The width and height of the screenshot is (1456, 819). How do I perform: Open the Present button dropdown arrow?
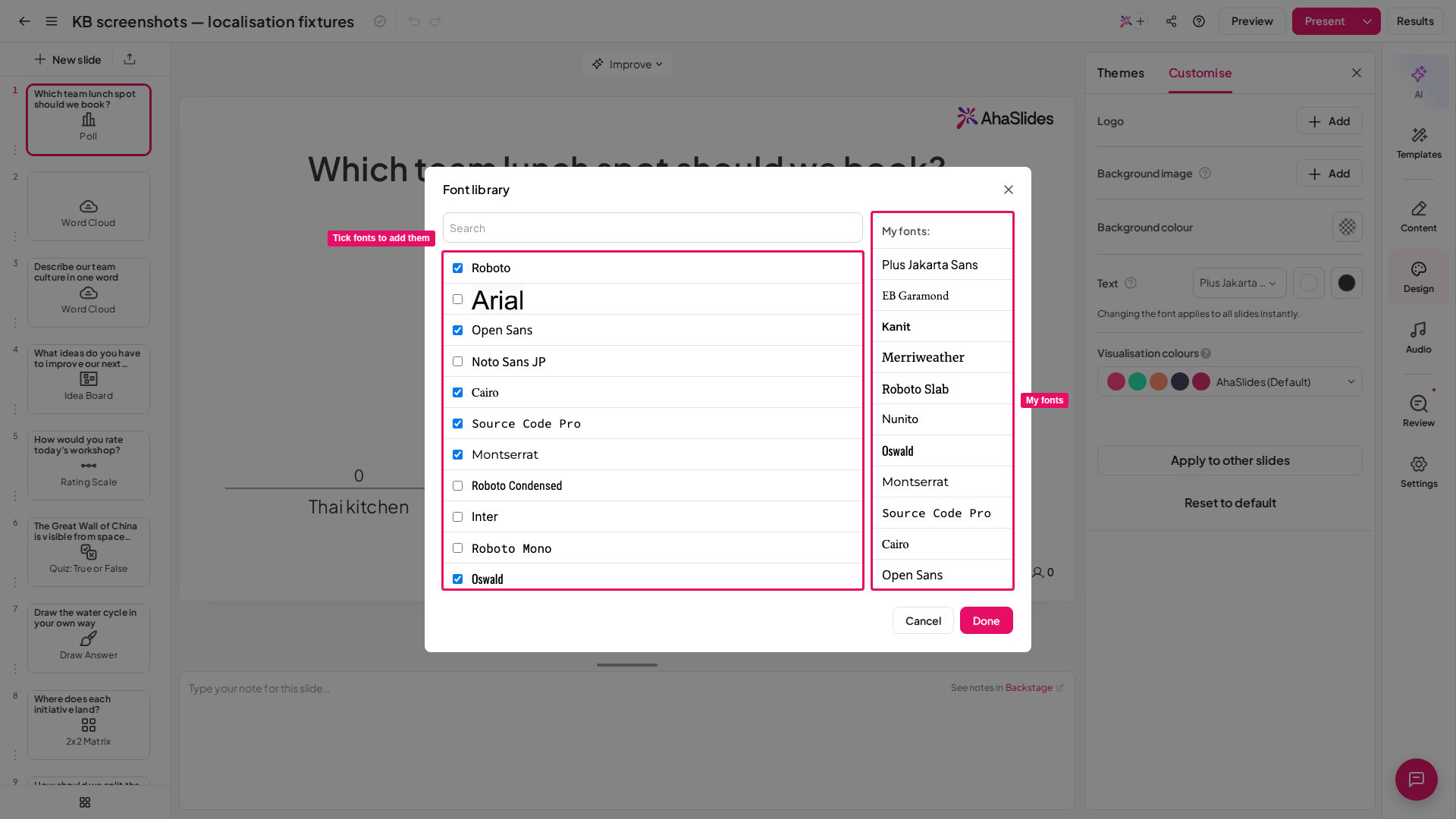tap(1367, 21)
